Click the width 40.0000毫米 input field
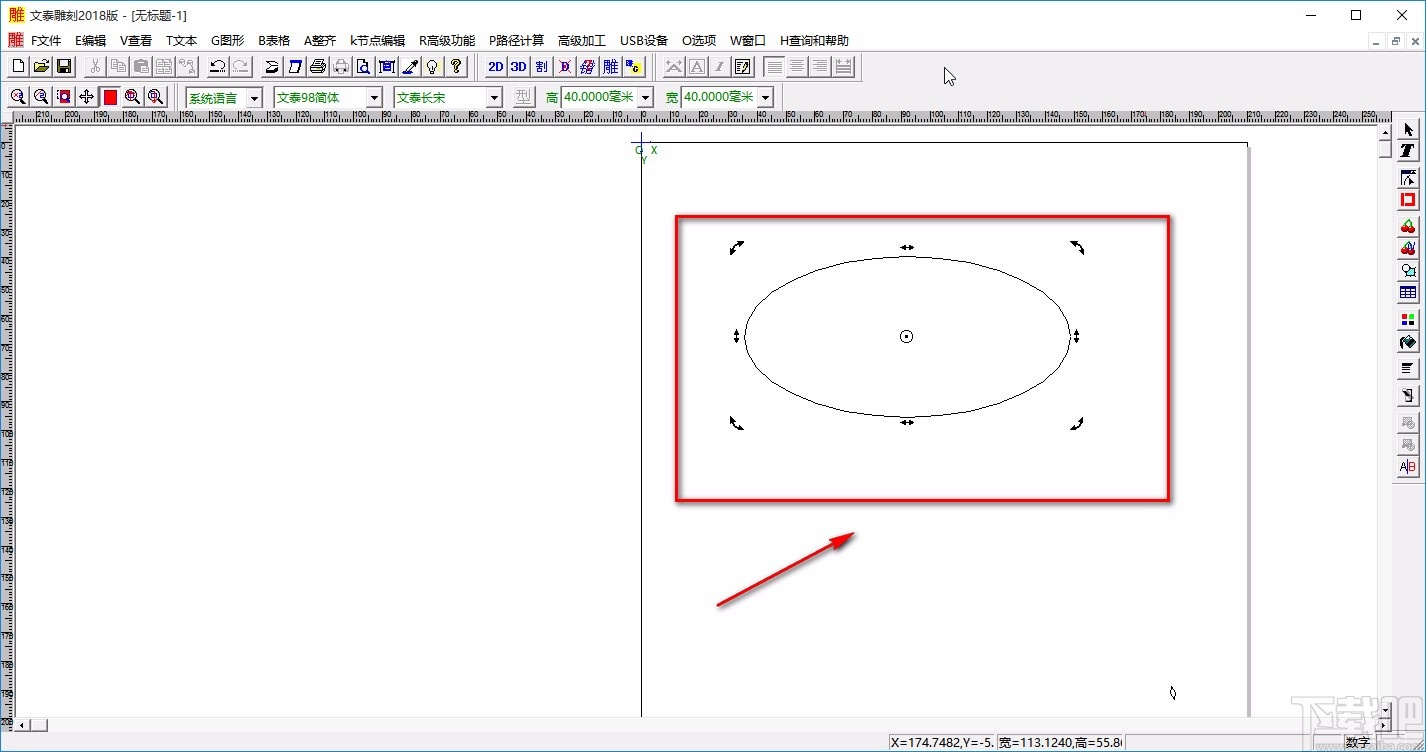 point(719,98)
